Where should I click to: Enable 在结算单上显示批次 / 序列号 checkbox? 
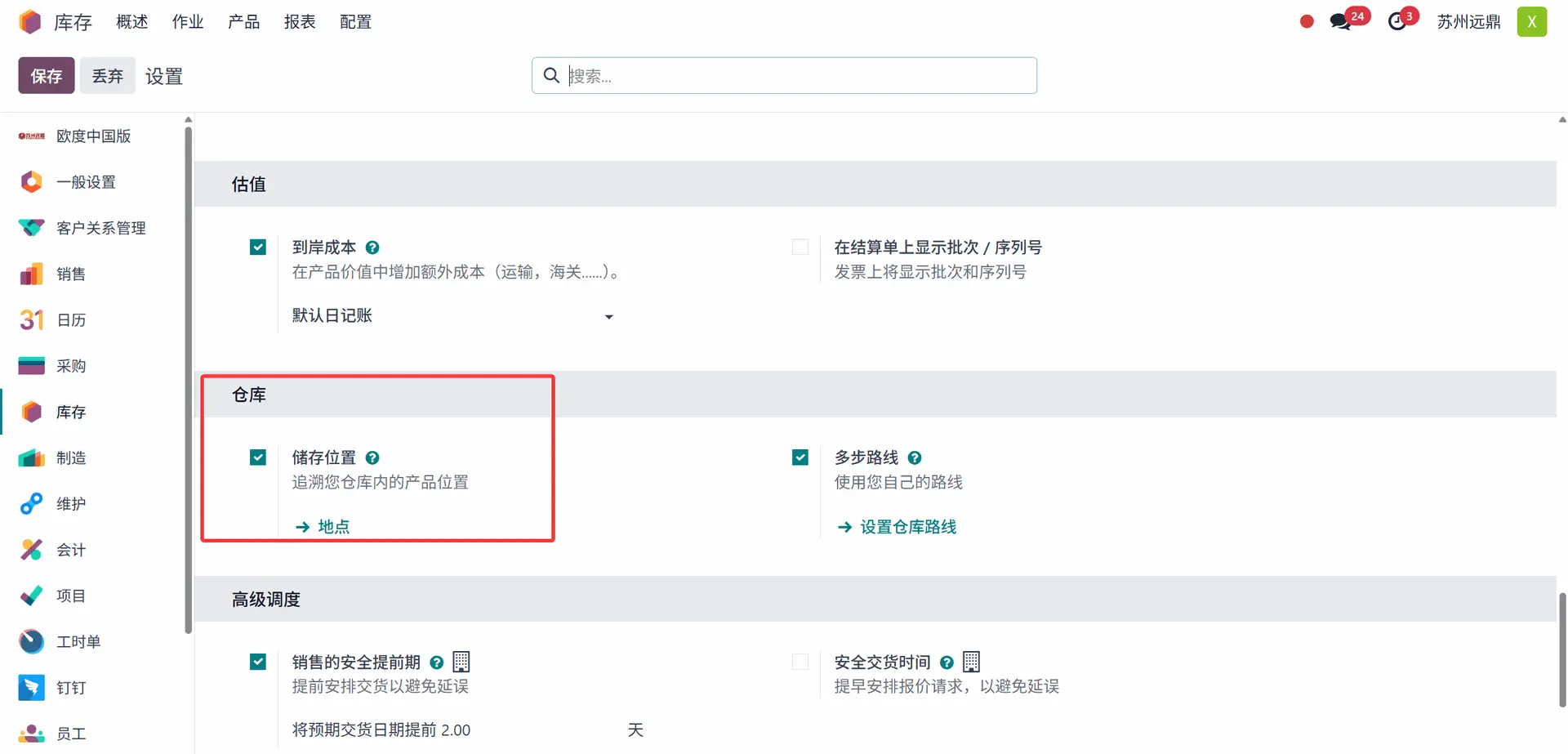tap(800, 248)
